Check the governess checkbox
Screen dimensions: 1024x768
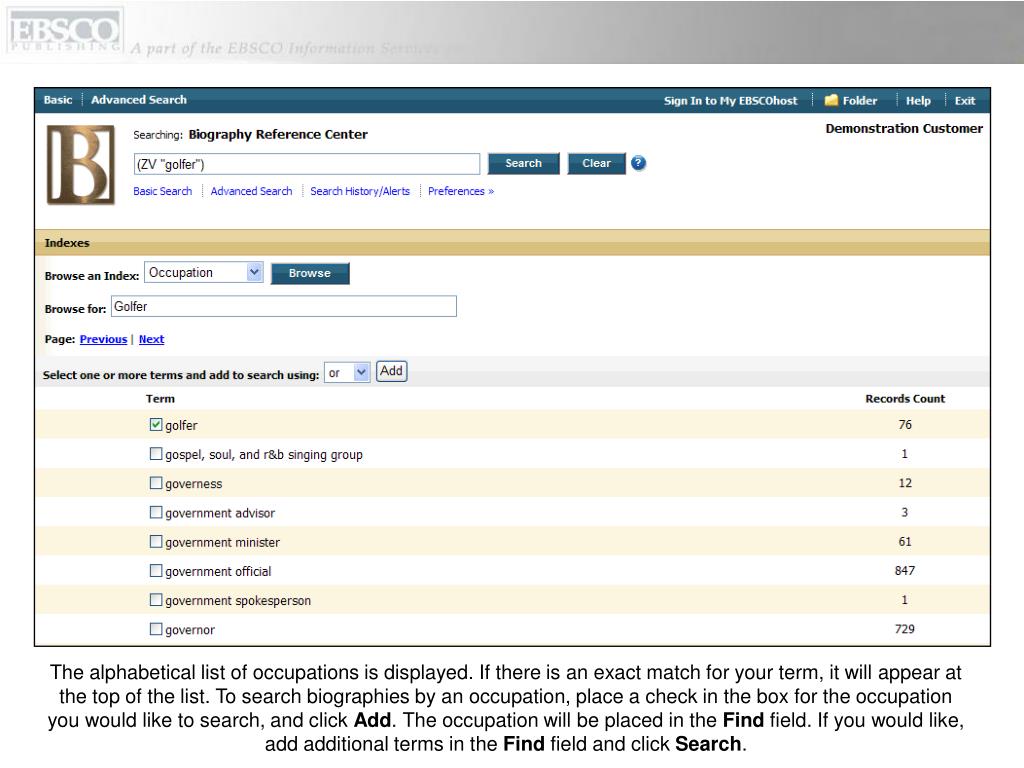point(155,483)
